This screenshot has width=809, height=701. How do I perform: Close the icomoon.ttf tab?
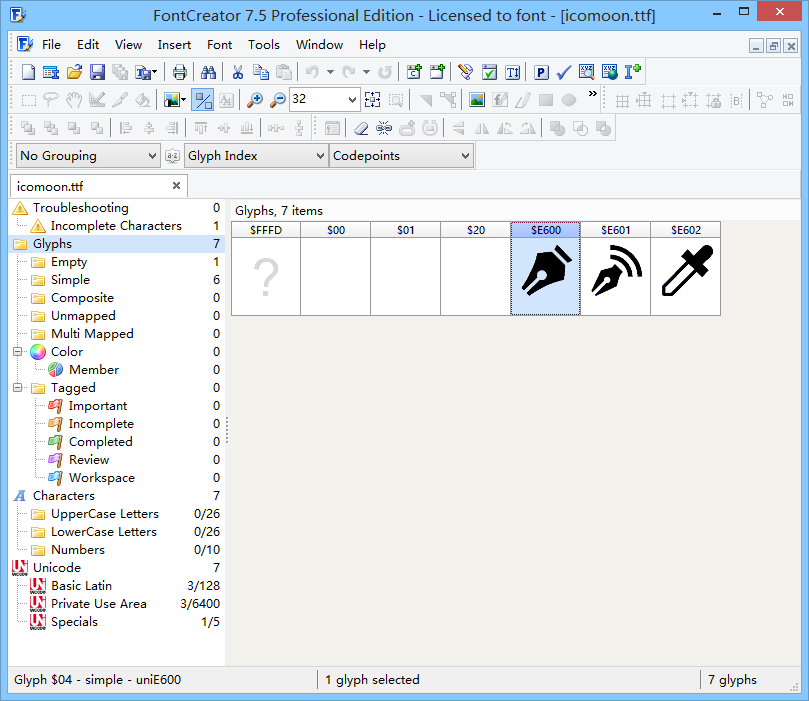(176, 186)
